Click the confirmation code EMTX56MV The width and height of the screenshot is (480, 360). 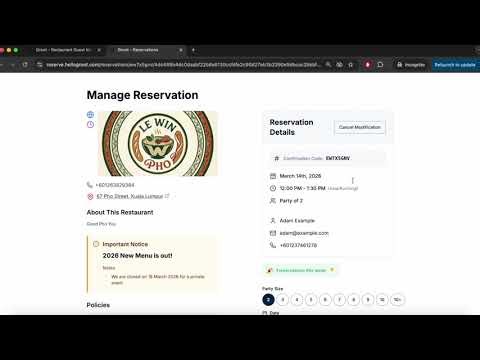point(338,158)
